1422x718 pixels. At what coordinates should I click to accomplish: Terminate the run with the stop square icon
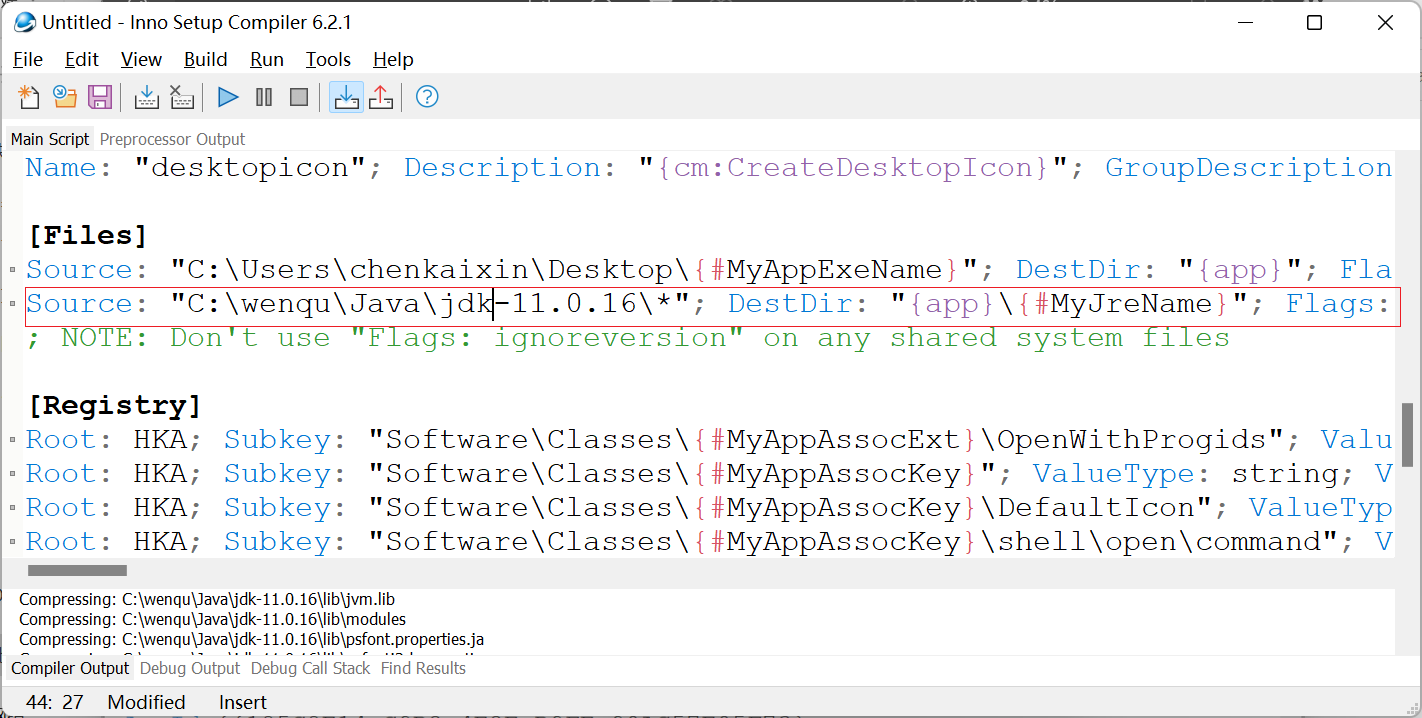tap(299, 97)
